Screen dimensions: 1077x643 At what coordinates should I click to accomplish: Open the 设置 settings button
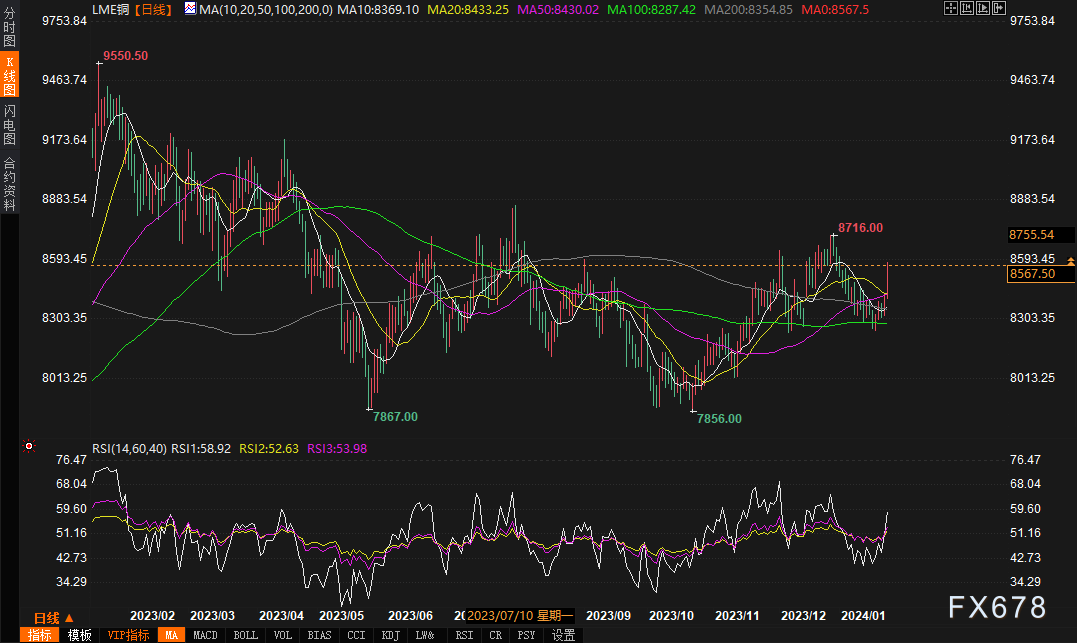pyautogui.click(x=564, y=635)
